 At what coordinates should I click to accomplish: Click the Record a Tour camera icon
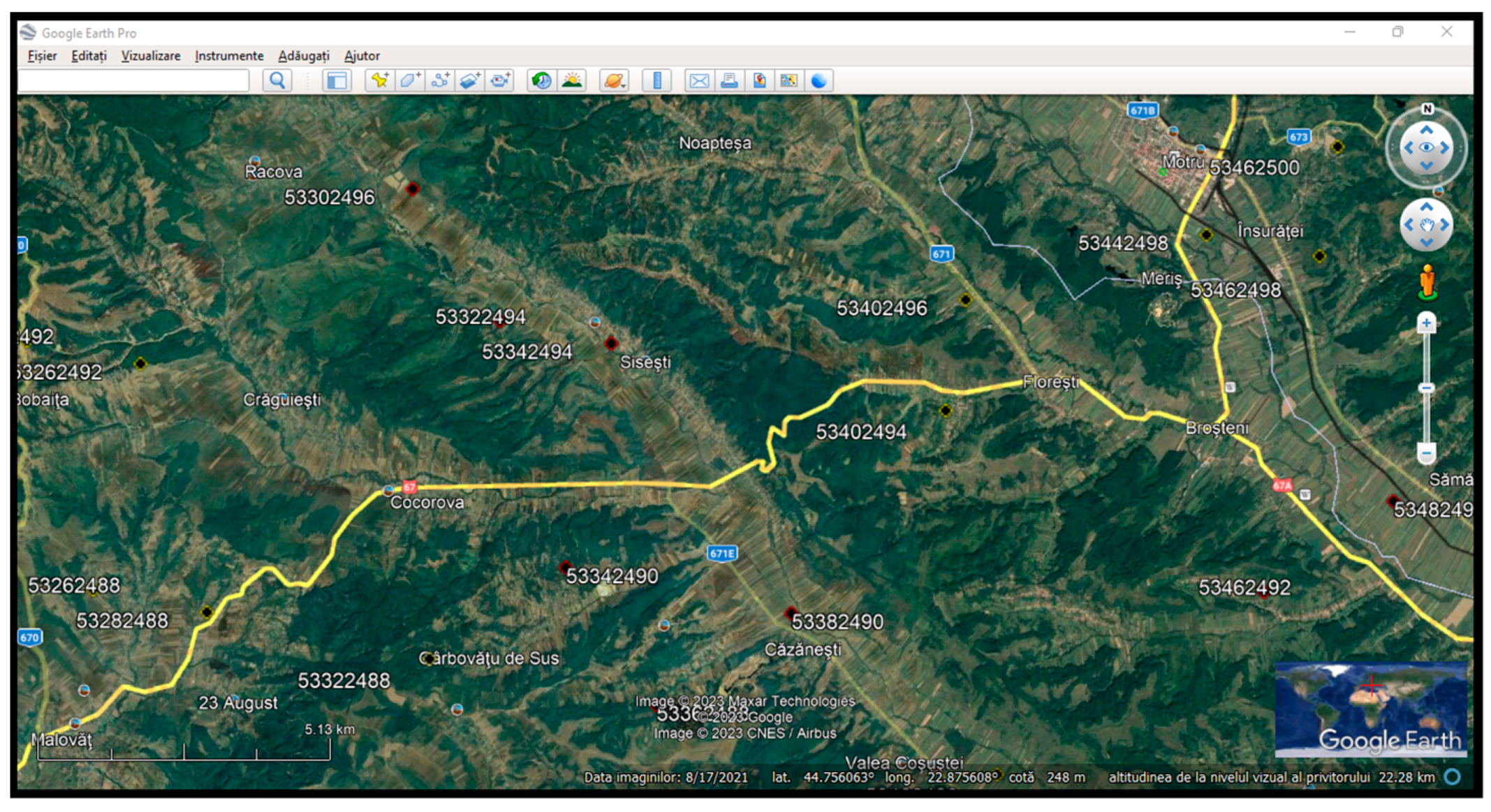500,81
